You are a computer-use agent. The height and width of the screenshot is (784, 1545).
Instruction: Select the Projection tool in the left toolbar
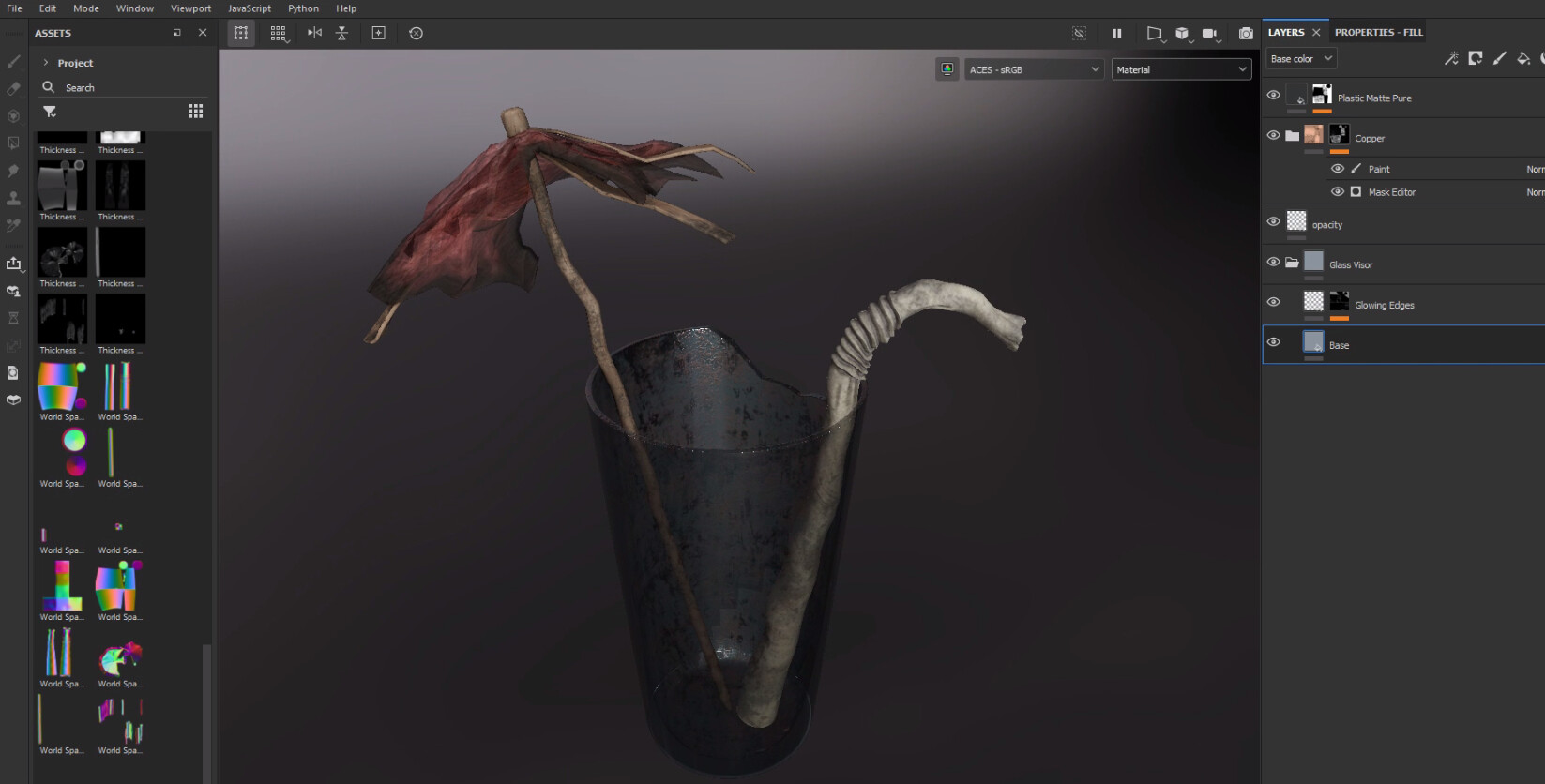point(13,116)
